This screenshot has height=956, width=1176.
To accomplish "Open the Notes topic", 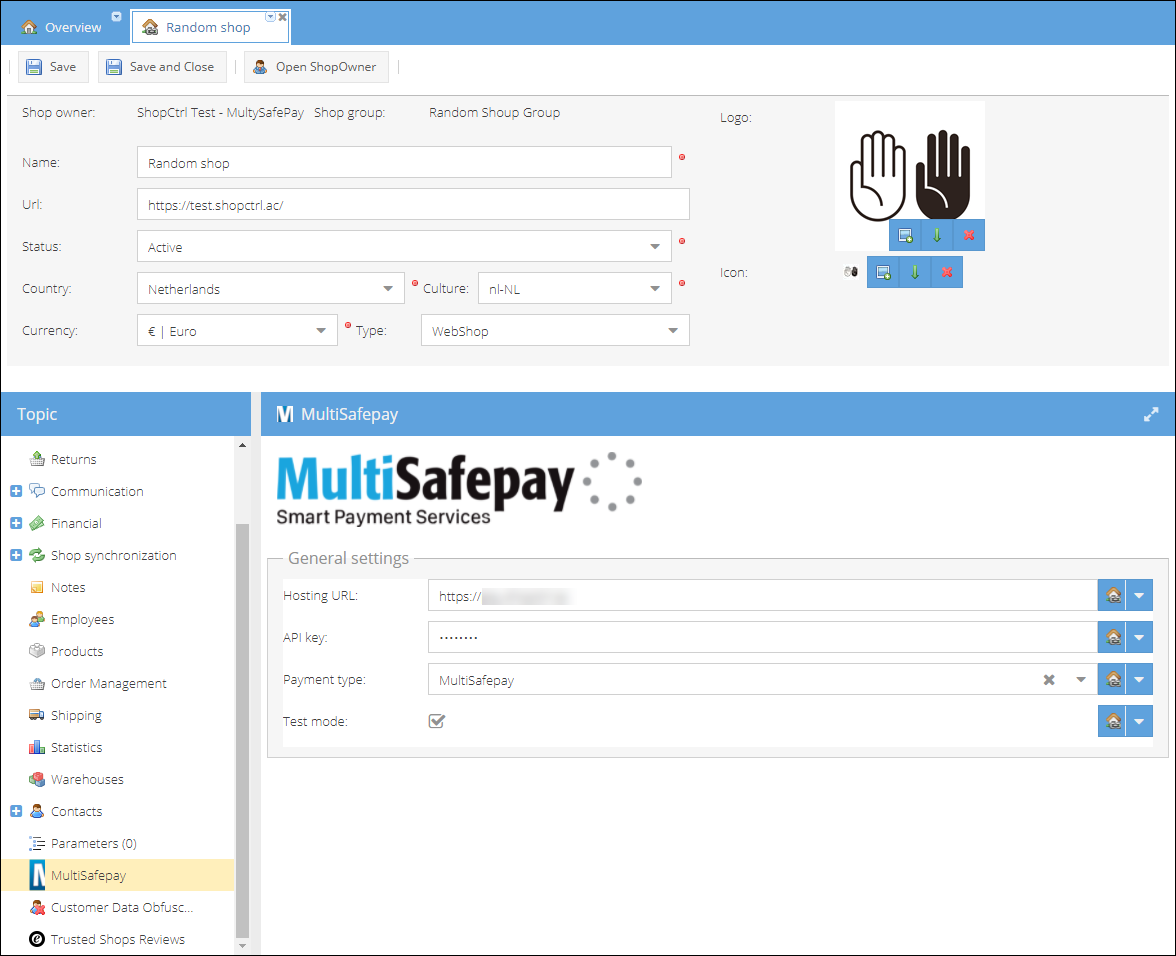I will [x=68, y=588].
